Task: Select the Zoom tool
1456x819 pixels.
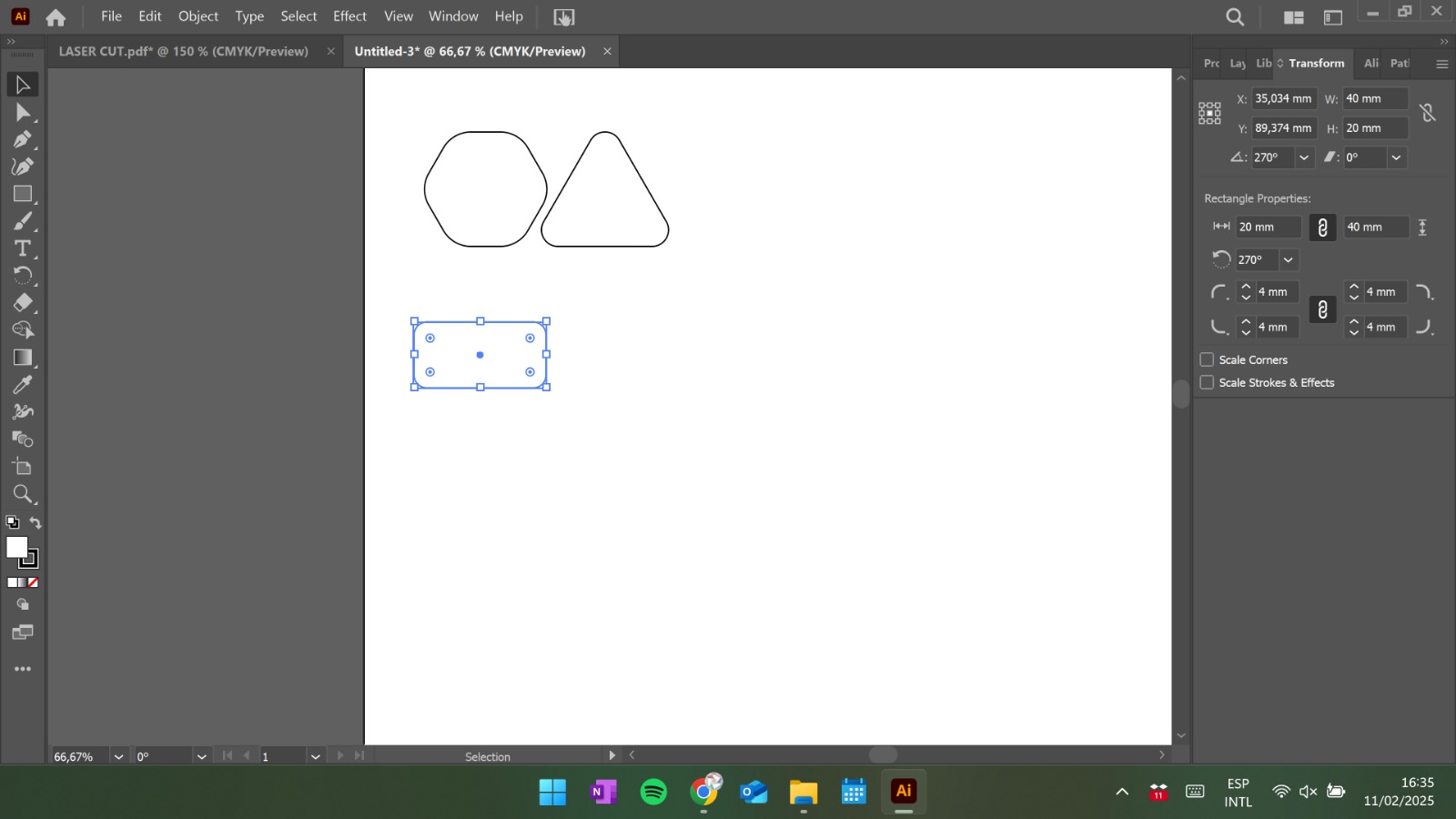Action: [23, 494]
